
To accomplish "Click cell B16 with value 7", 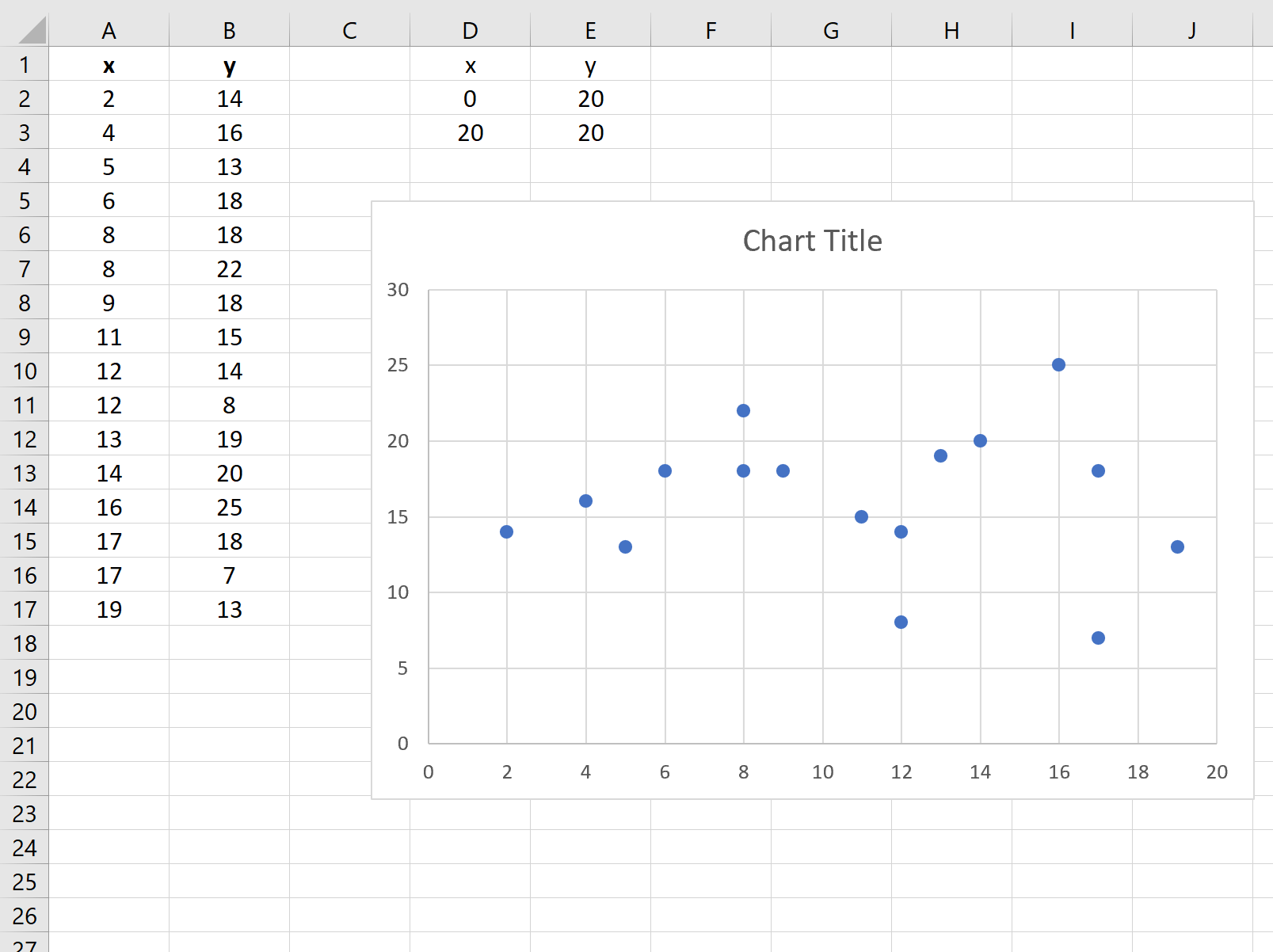I will coord(230,575).
